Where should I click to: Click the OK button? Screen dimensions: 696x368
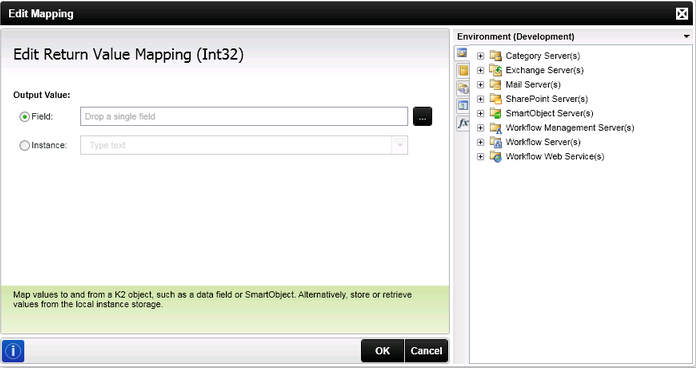(382, 351)
